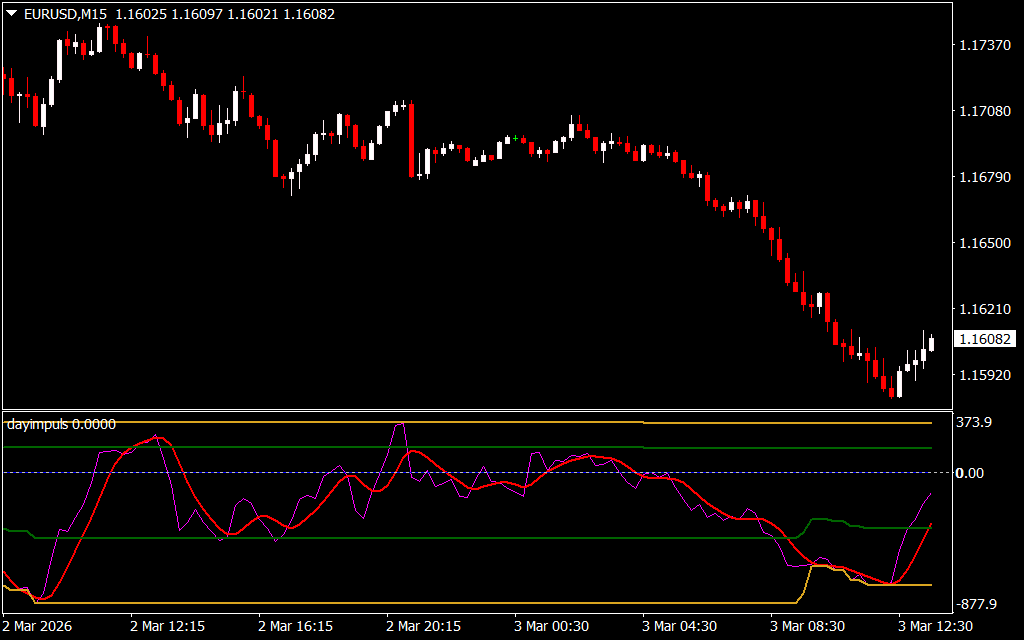Open the chart menu triangle beside EURUSD,M15
This screenshot has height=640, width=1024.
pyautogui.click(x=10, y=14)
